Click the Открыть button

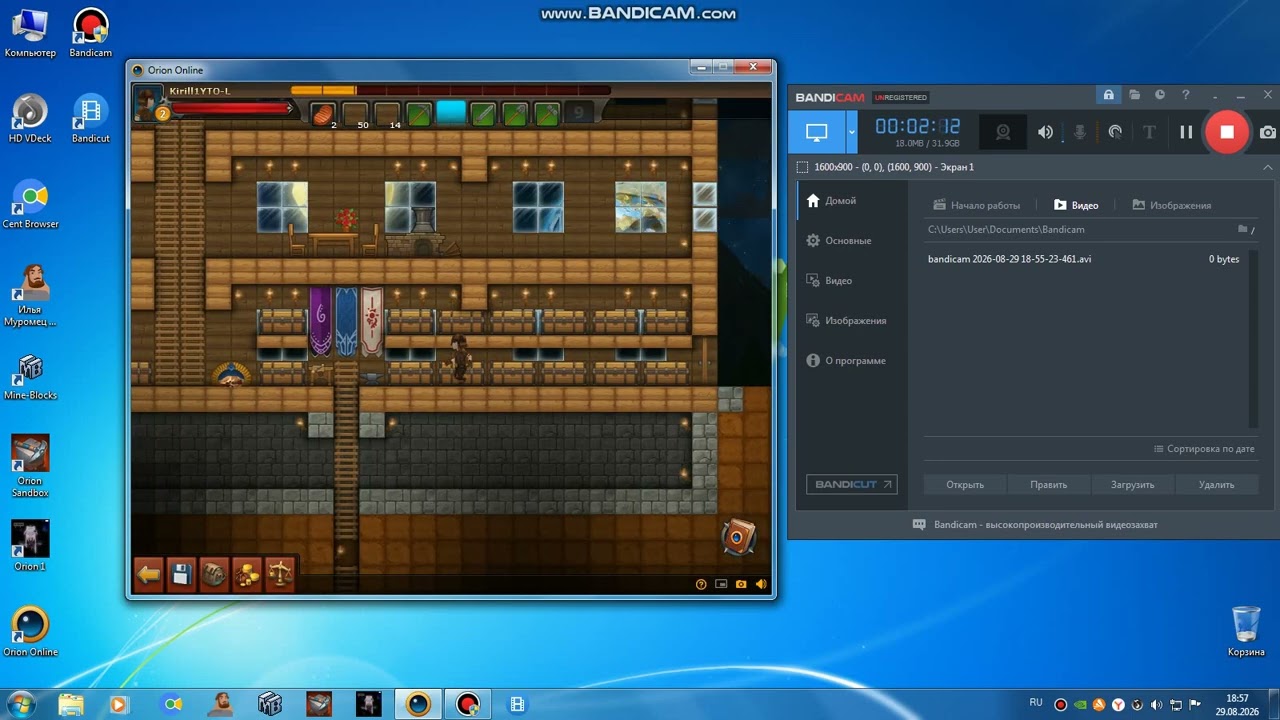[965, 484]
